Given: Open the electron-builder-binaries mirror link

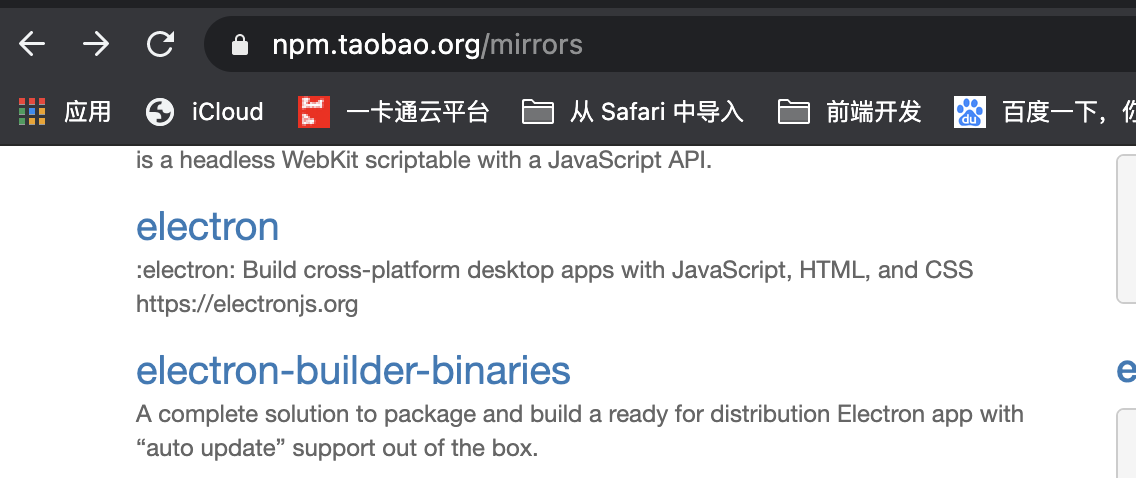Looking at the screenshot, I should pyautogui.click(x=353, y=370).
